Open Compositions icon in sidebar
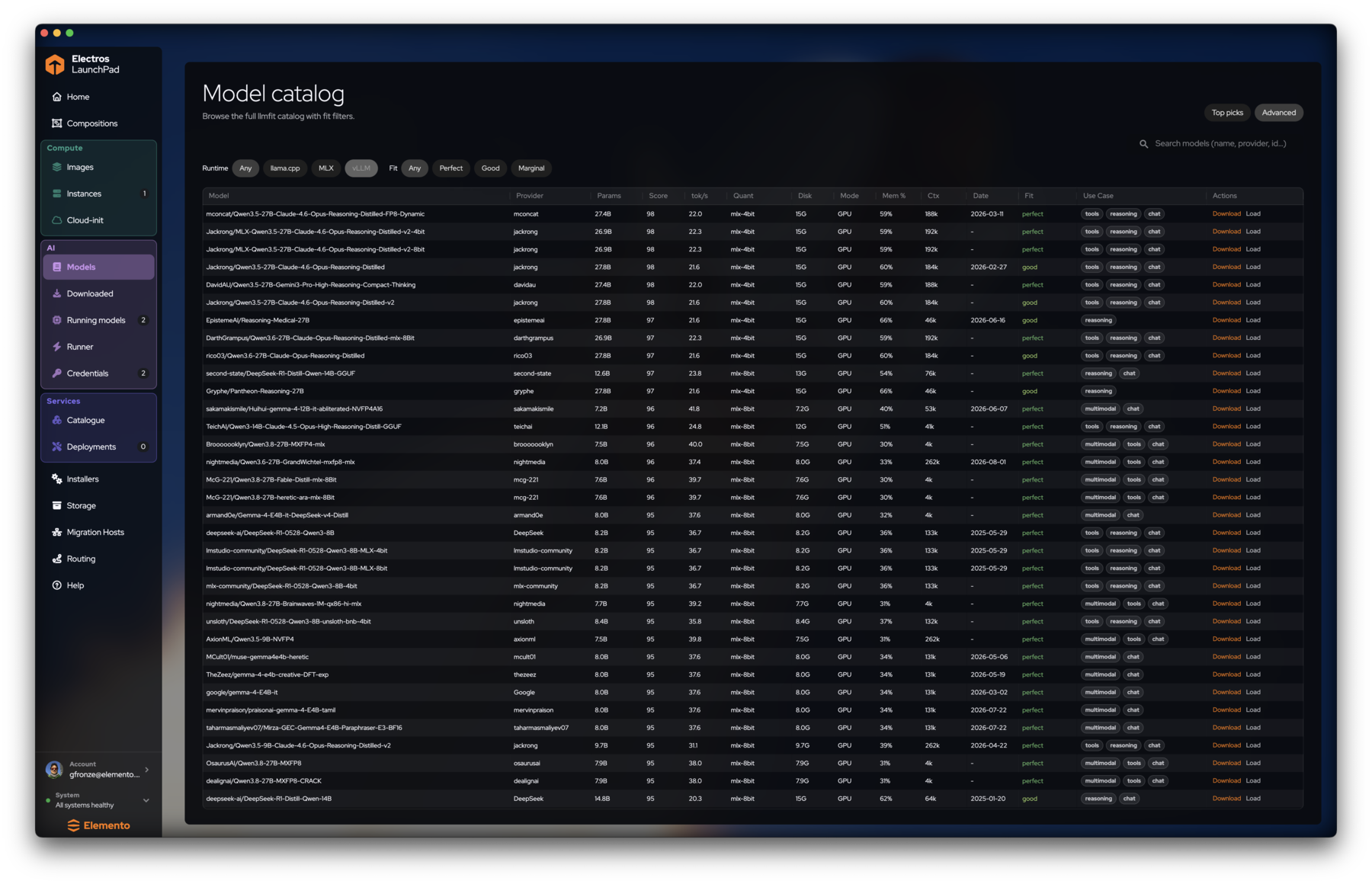This screenshot has width=1372, height=884. coord(56,123)
